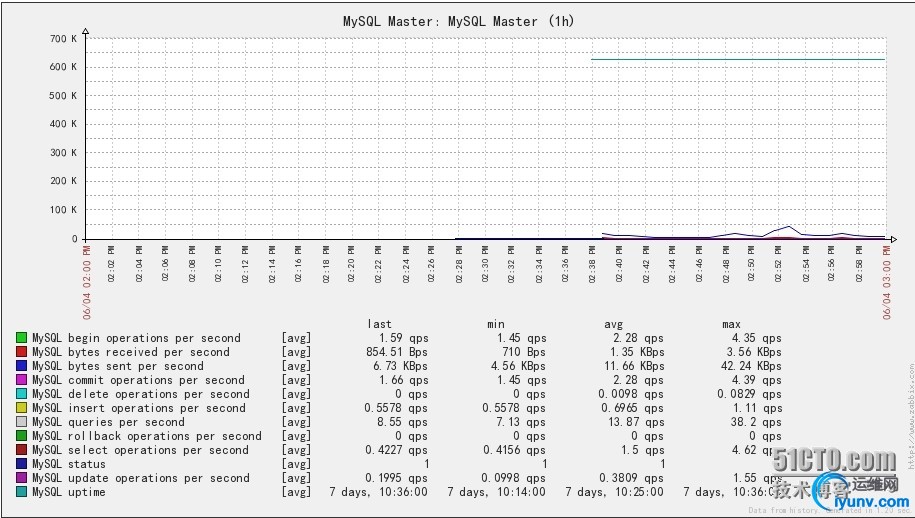Image resolution: width=915 pixels, height=518 pixels.
Task: Select the 'MySQL status' legend label
Action: pos(69,464)
